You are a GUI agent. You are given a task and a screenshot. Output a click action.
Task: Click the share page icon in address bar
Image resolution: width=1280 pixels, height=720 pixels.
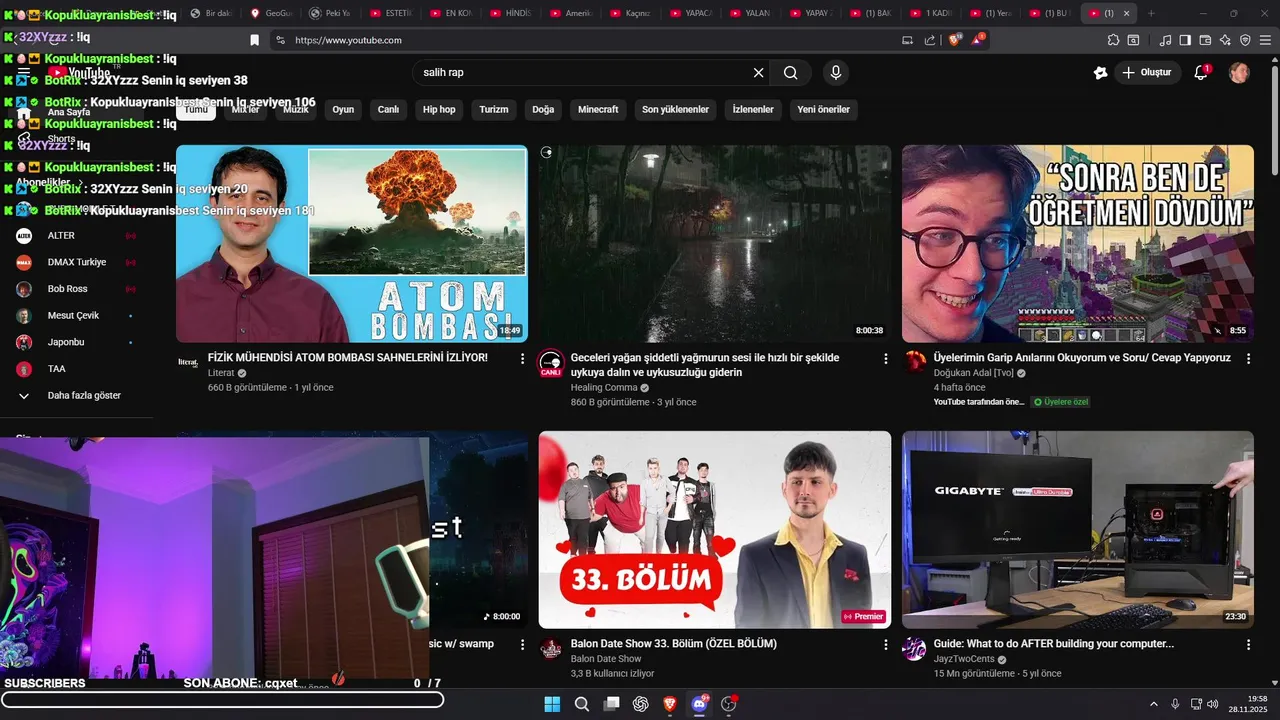tap(930, 40)
